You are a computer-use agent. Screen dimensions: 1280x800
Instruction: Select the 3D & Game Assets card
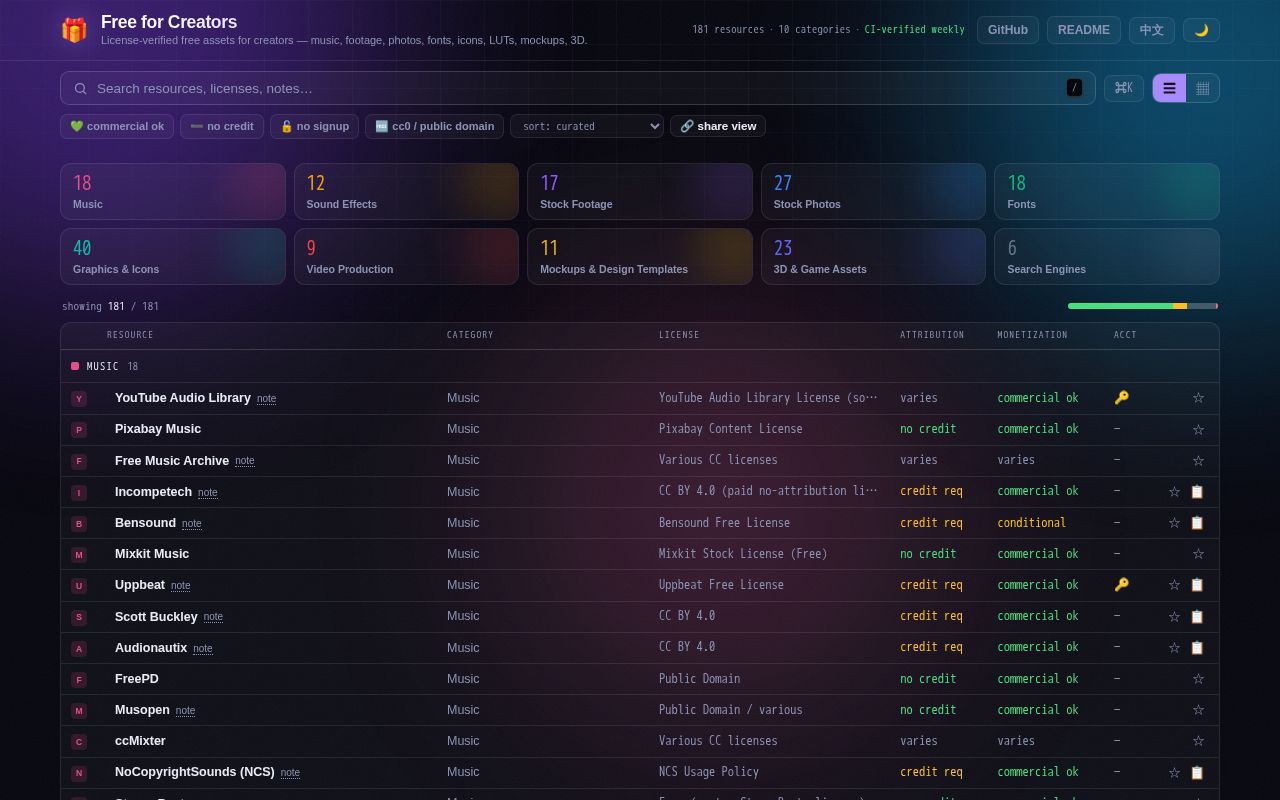point(873,256)
